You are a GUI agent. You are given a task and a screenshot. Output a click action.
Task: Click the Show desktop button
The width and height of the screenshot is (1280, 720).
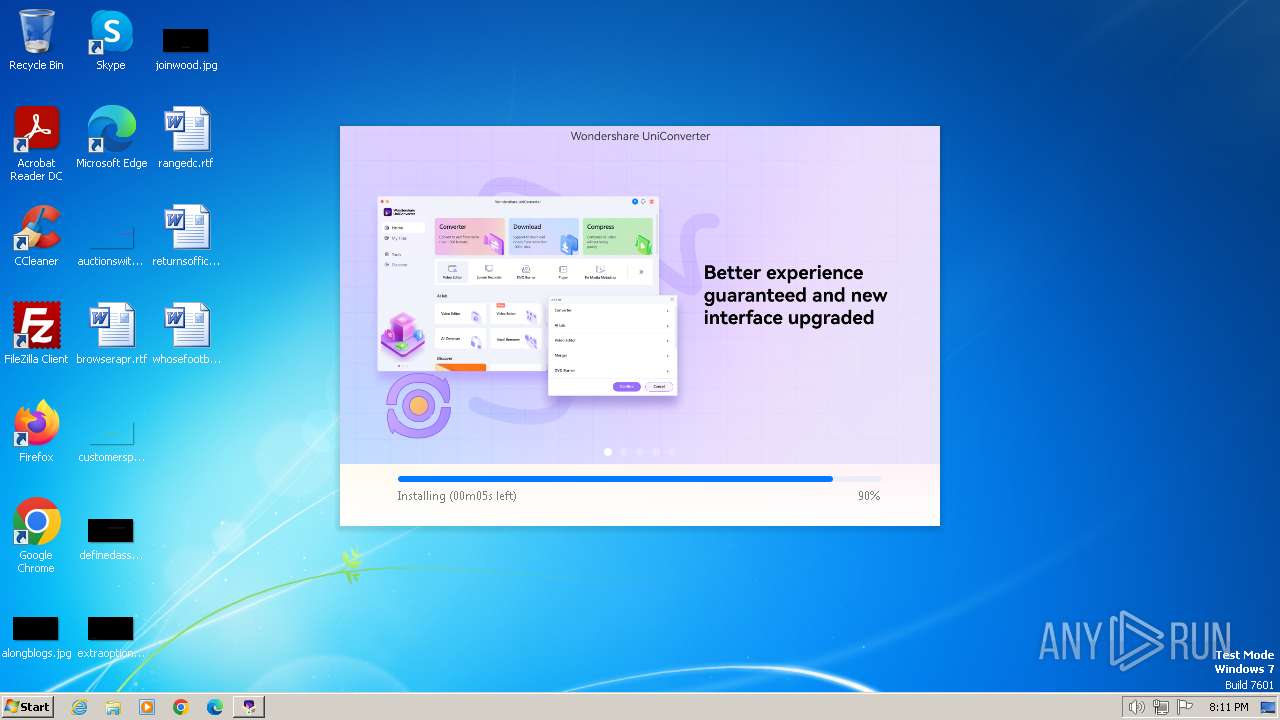(1269, 707)
